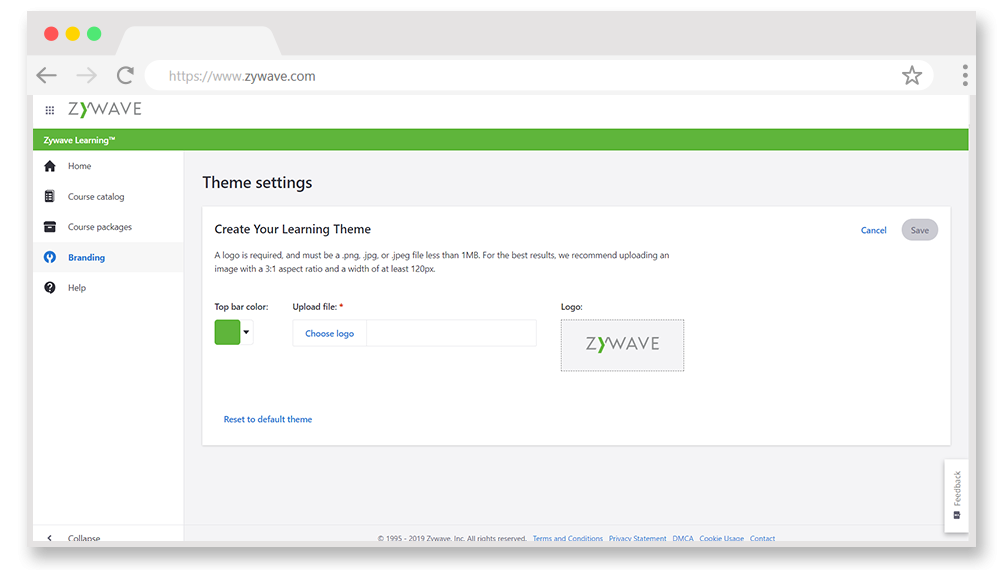
Task: Click the Course catalog icon in the sidebar
Action: 50,196
